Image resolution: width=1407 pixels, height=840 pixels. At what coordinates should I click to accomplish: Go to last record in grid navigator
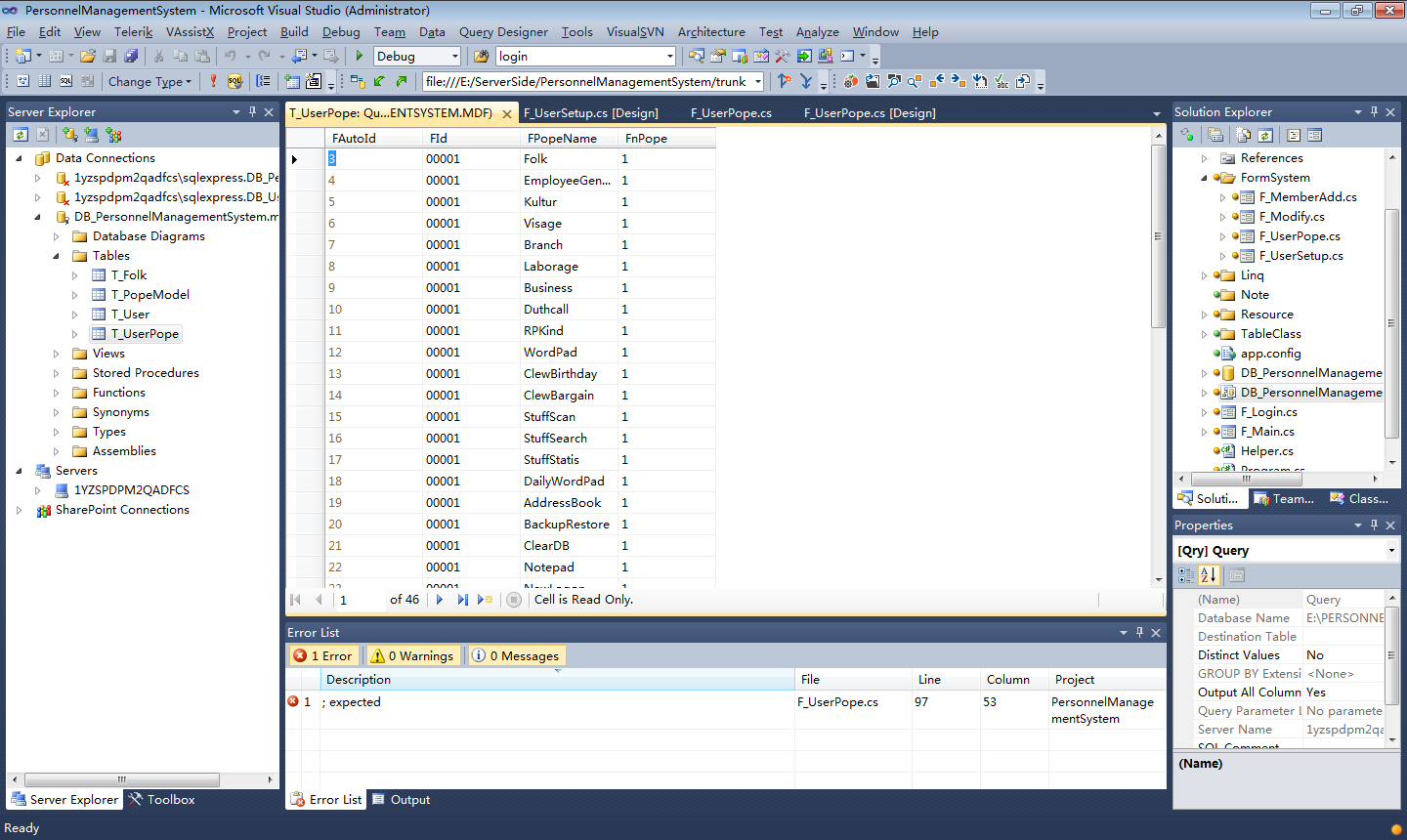[x=462, y=600]
